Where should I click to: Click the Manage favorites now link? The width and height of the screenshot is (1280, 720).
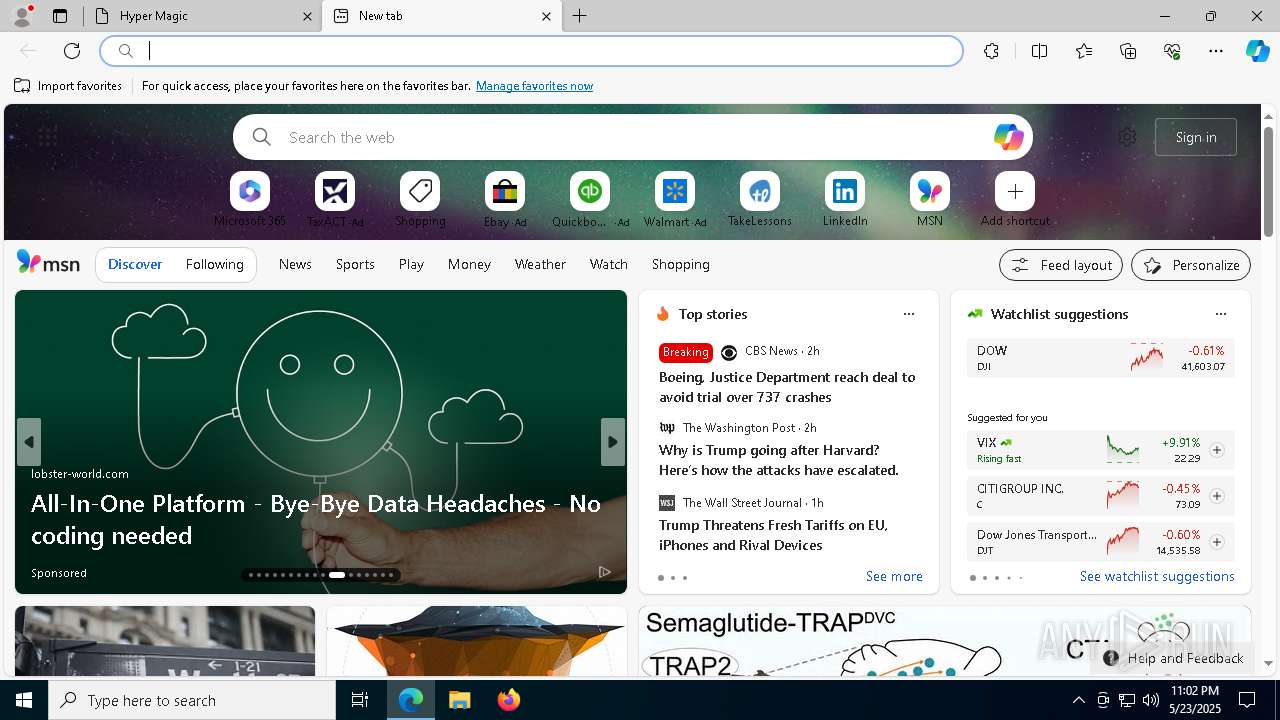(534, 86)
